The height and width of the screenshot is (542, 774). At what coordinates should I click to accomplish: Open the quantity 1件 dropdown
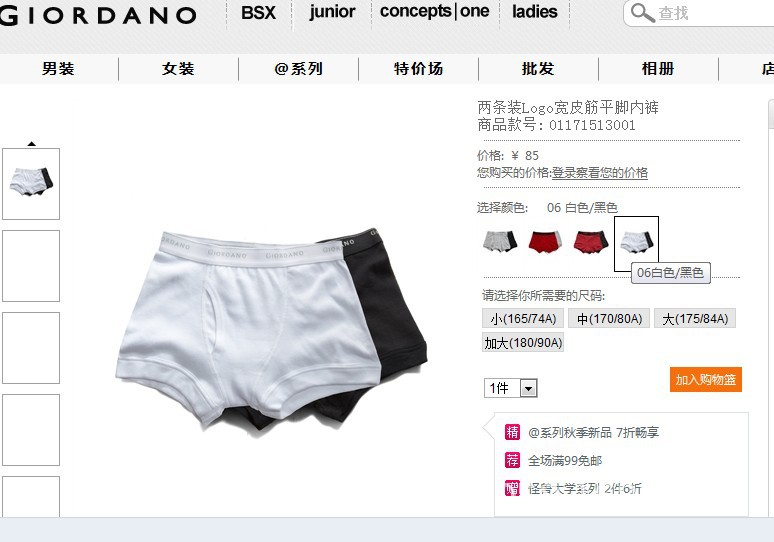tap(510, 388)
